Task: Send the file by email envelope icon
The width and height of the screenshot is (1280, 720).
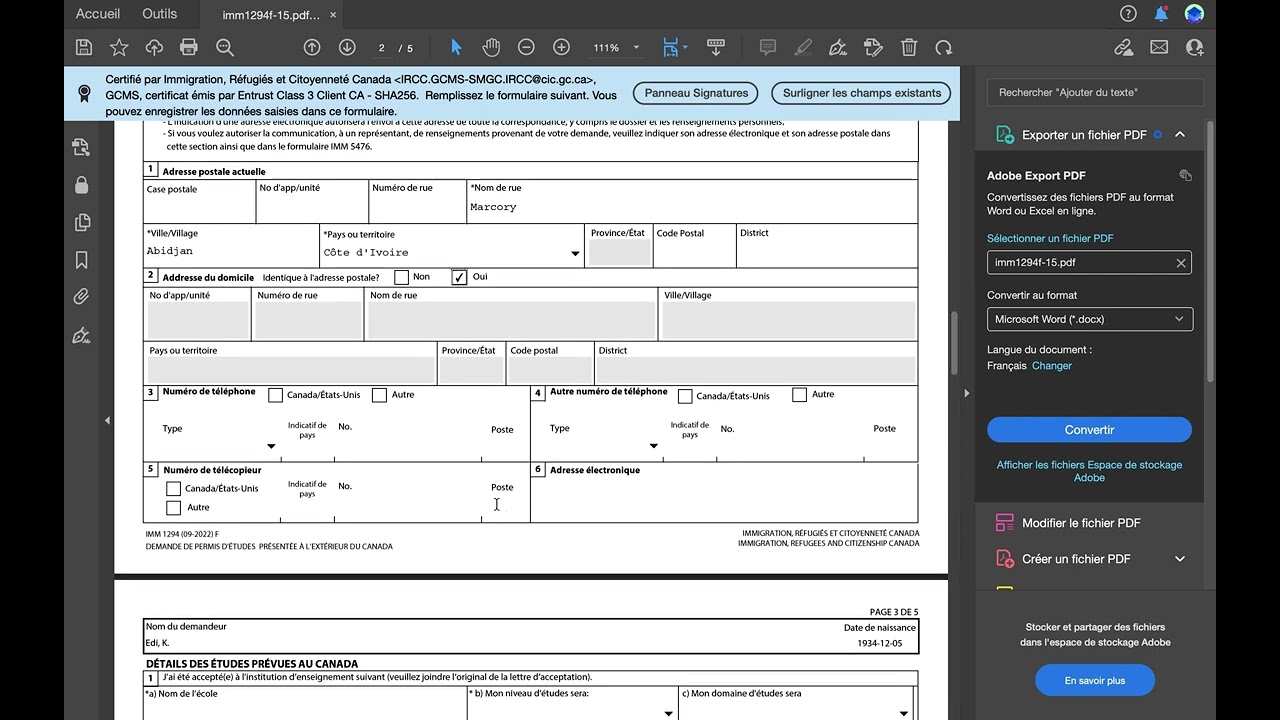Action: (x=1159, y=47)
